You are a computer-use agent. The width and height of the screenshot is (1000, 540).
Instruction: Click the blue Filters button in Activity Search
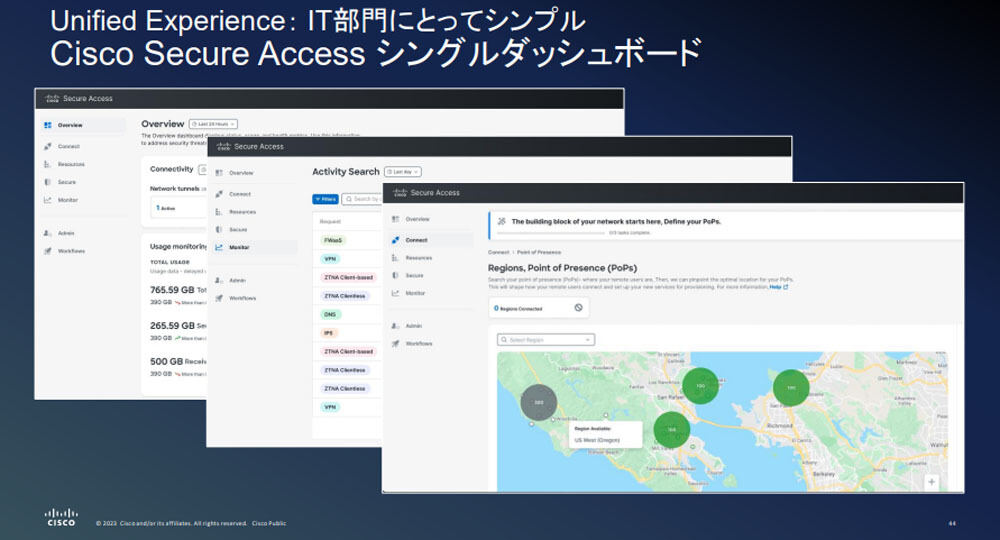(x=325, y=199)
